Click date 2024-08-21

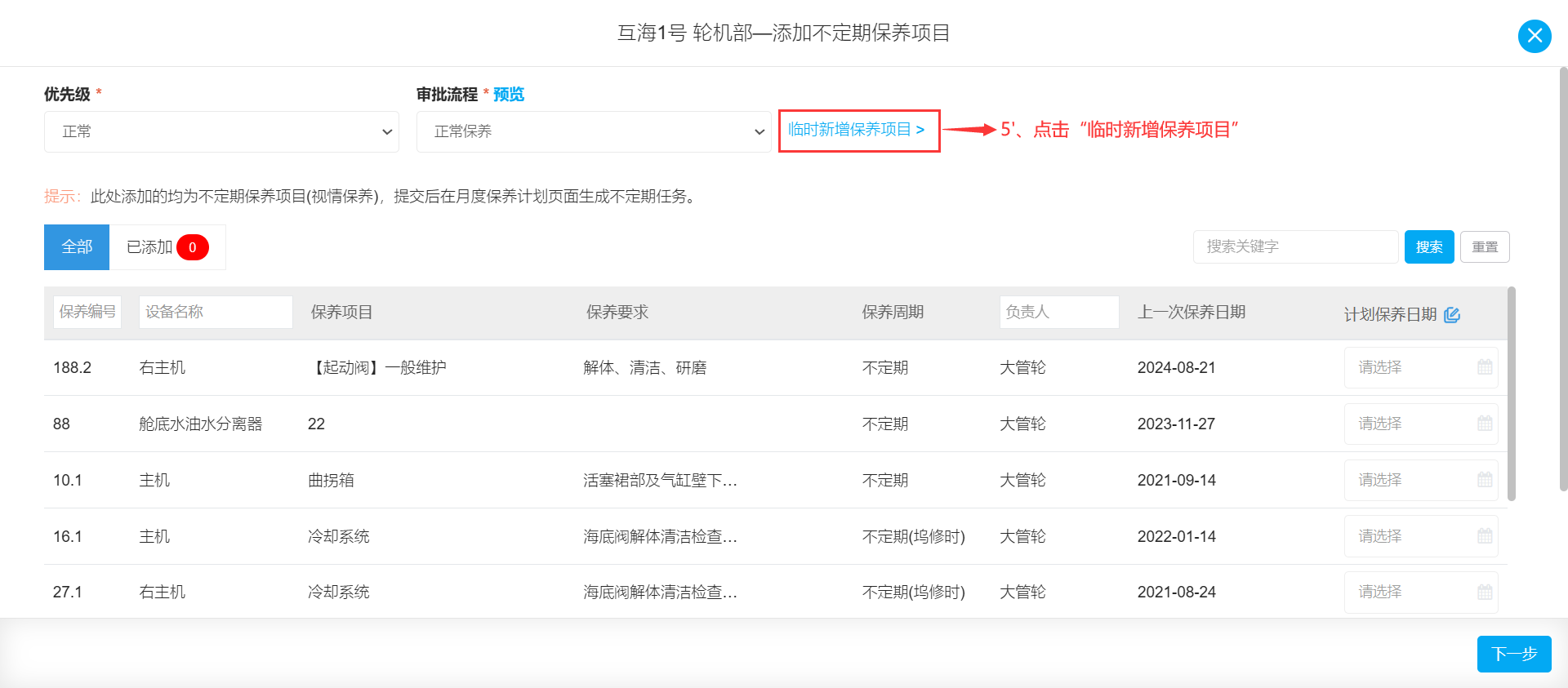point(1177,368)
